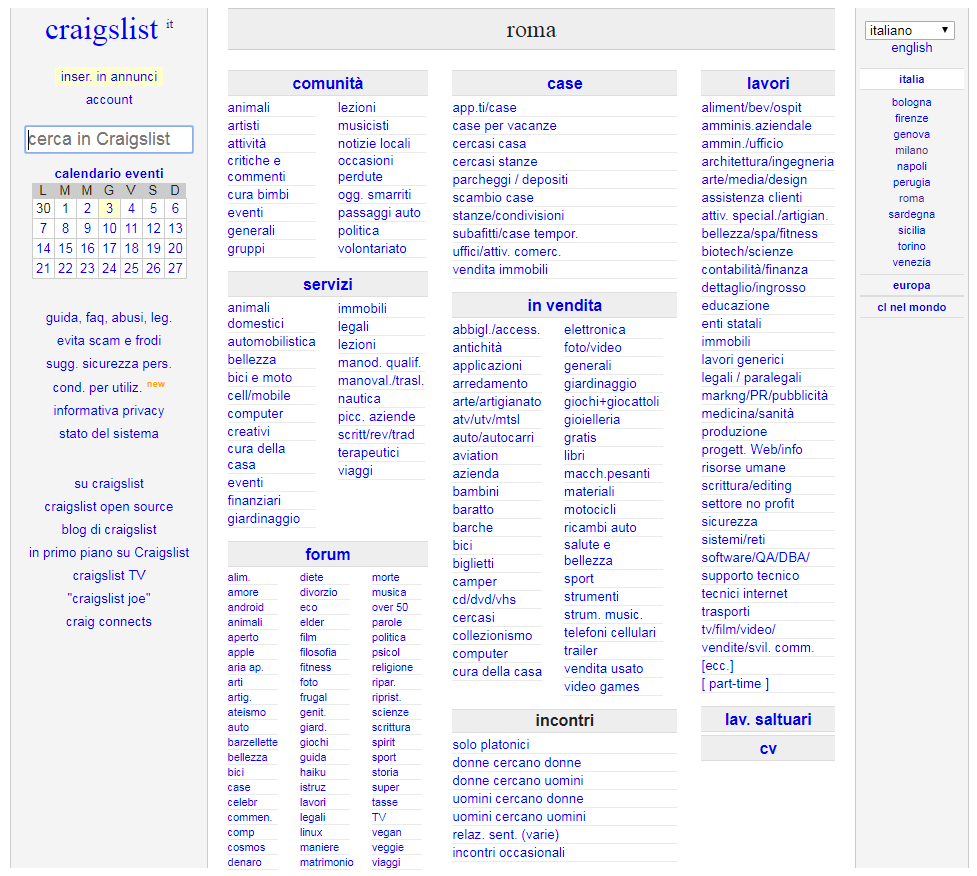
Task: Browse 'bici e moto' services
Action: (260, 378)
